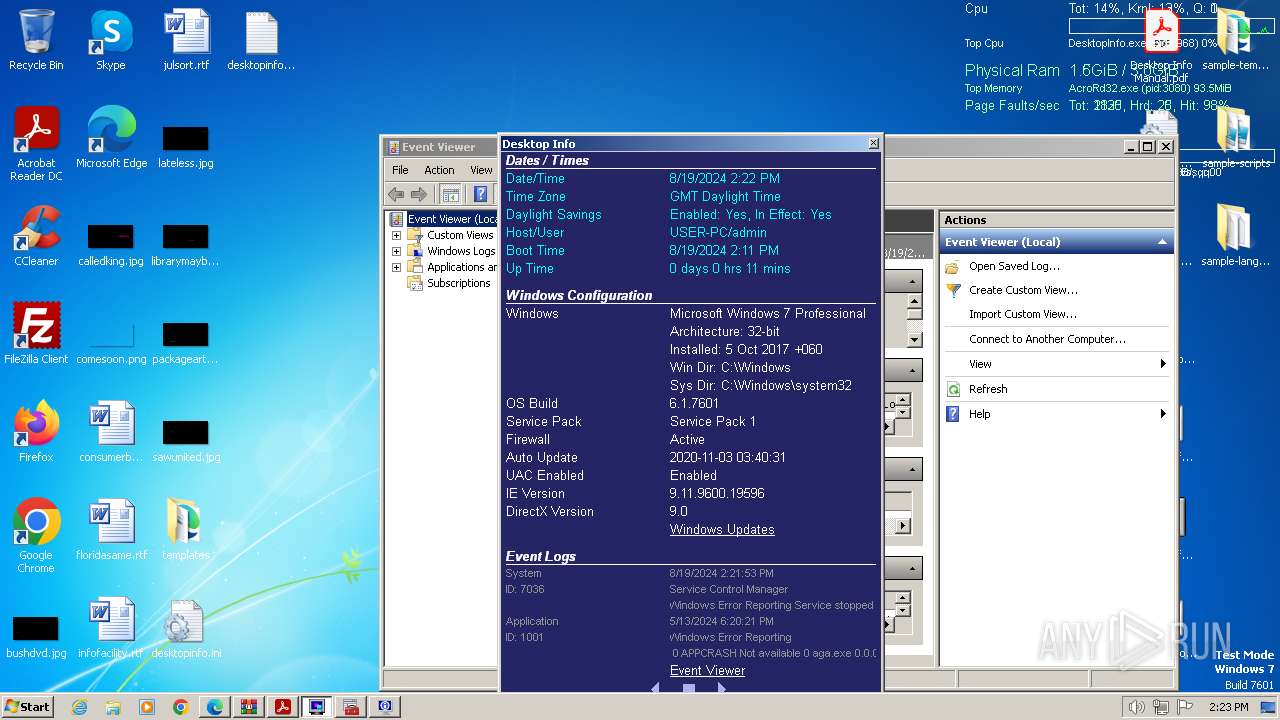Expand Applications and Services Logs node
The image size is (1280, 720).
click(396, 268)
